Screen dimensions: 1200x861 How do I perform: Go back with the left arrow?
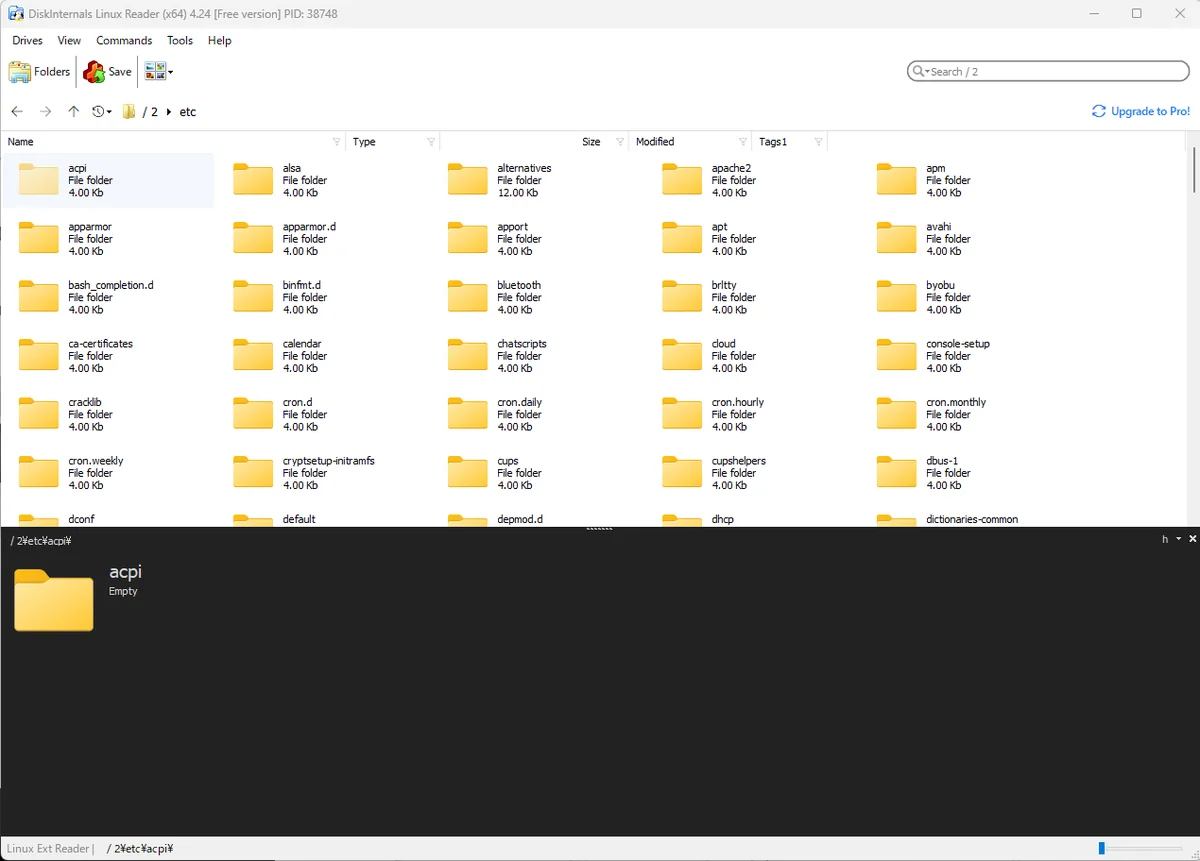pyautogui.click(x=17, y=112)
